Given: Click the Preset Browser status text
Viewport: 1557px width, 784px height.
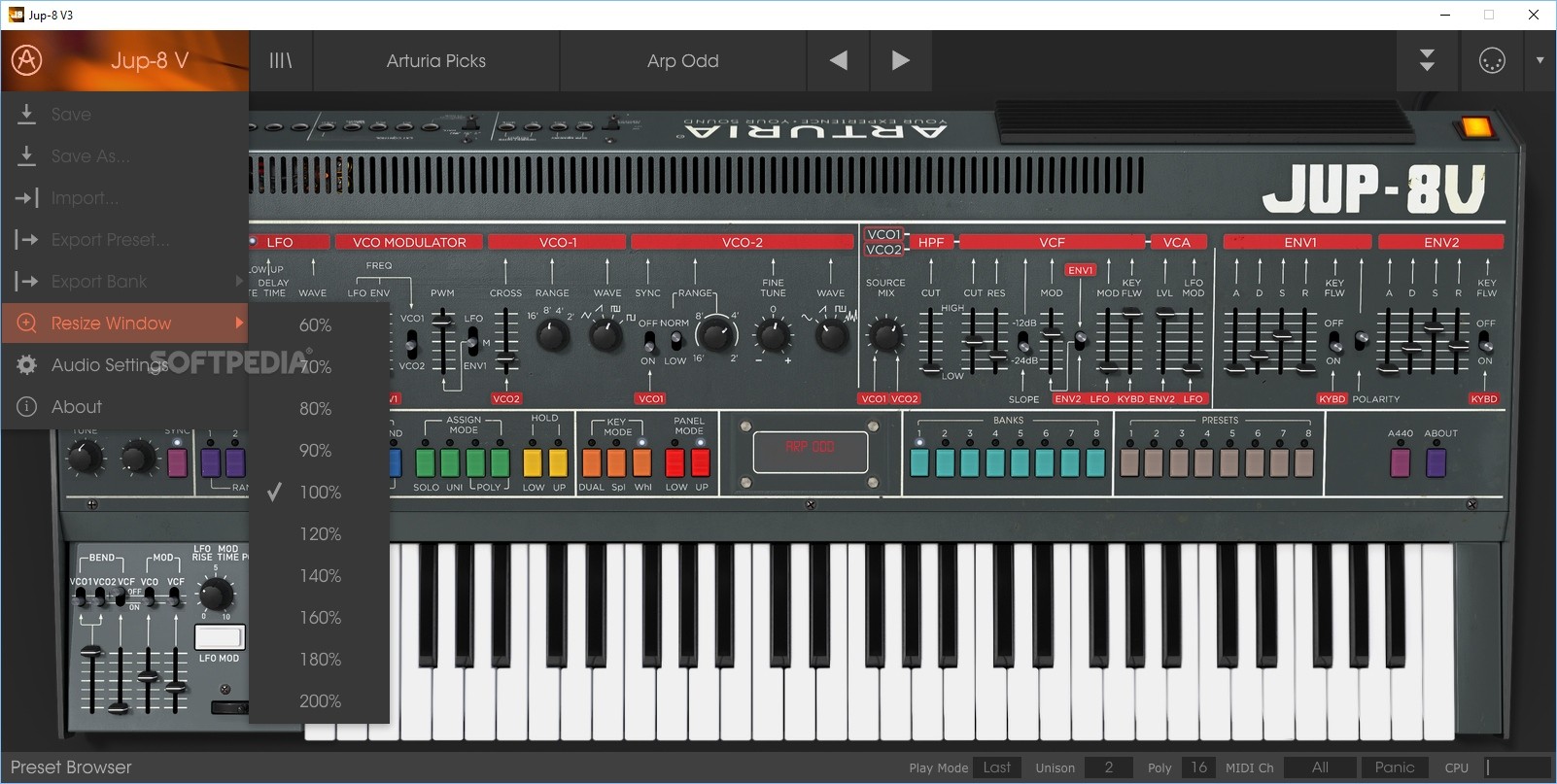Looking at the screenshot, I should coord(71,767).
